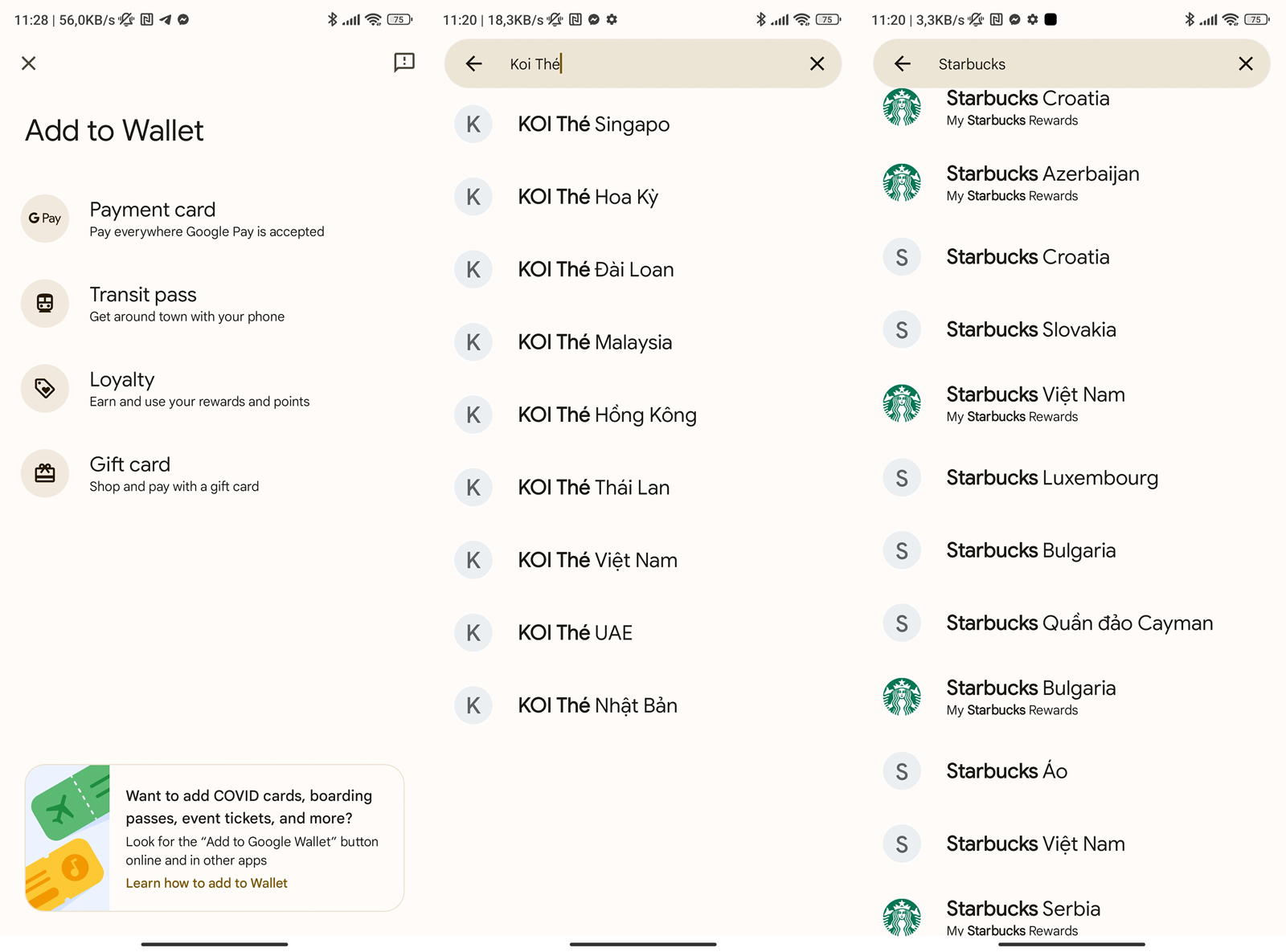
Task: Choose KOI Thé Nhật Bản result
Action: pyautogui.click(x=643, y=705)
